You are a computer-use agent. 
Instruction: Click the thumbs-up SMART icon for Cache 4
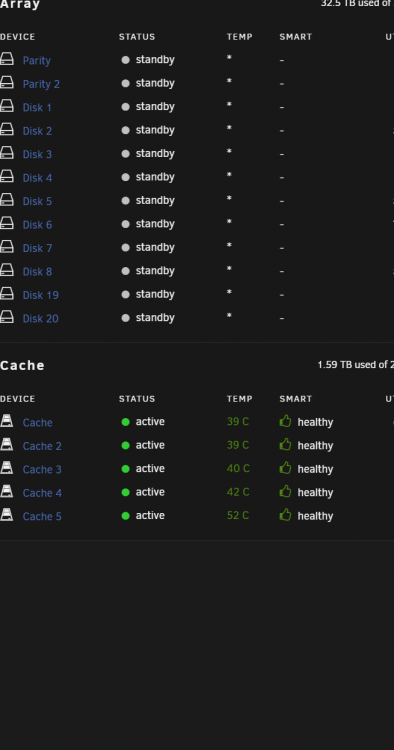285,491
